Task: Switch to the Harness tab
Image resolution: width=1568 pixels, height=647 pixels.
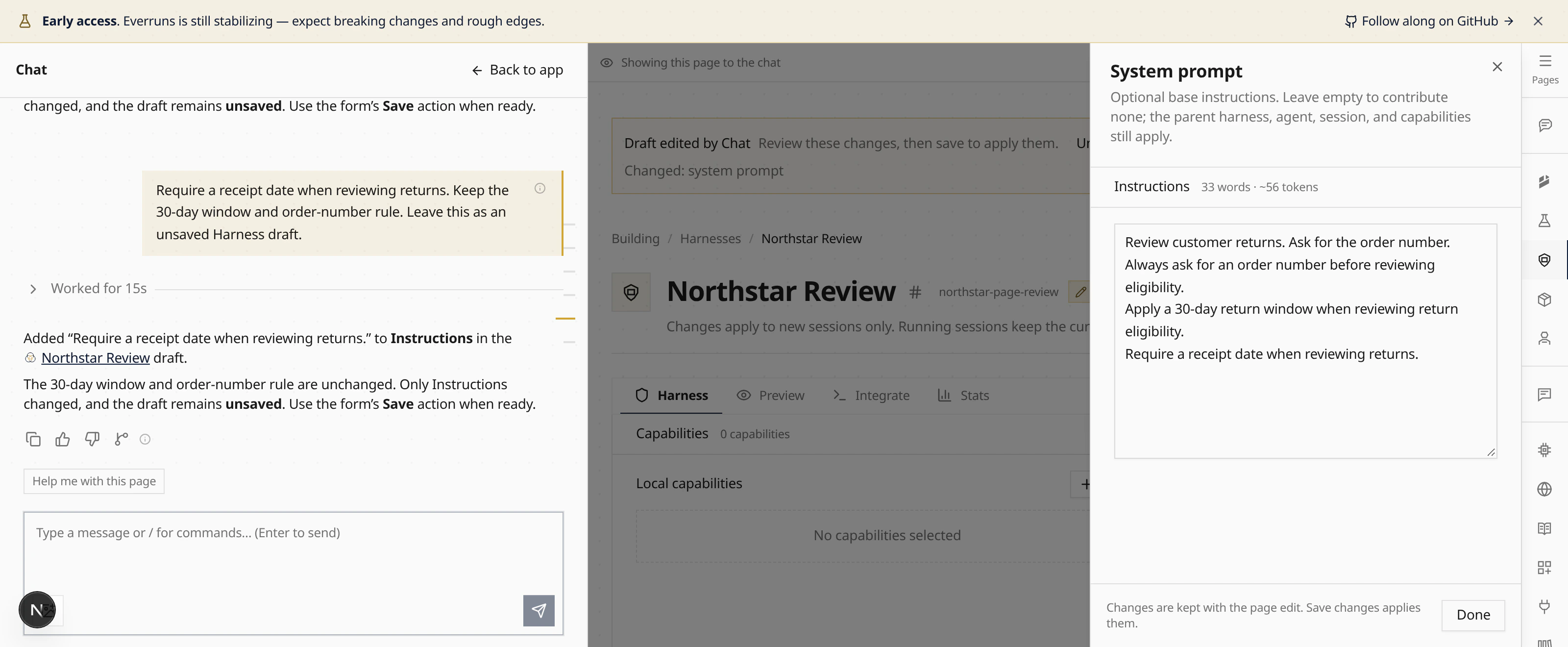Action: coord(671,396)
